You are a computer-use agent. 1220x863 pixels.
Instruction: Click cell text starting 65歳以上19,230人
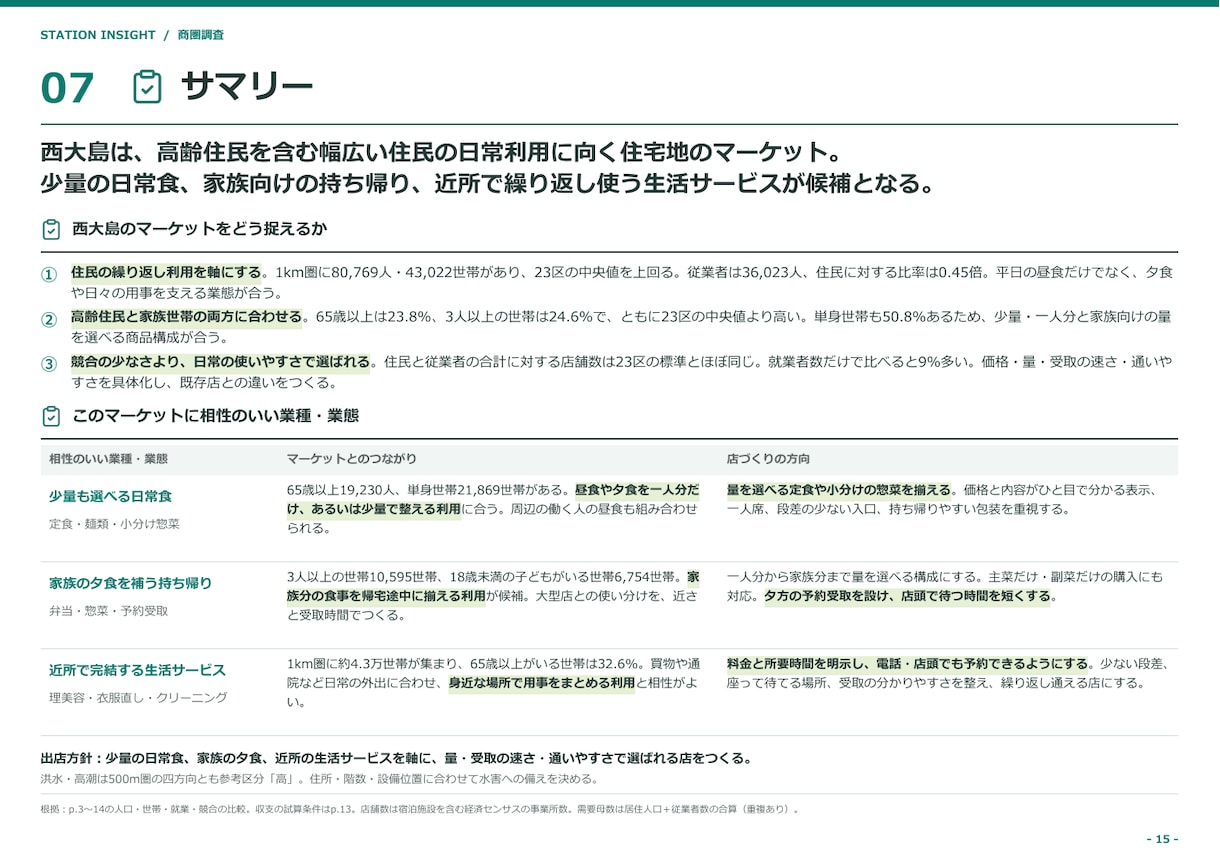tap(493, 509)
